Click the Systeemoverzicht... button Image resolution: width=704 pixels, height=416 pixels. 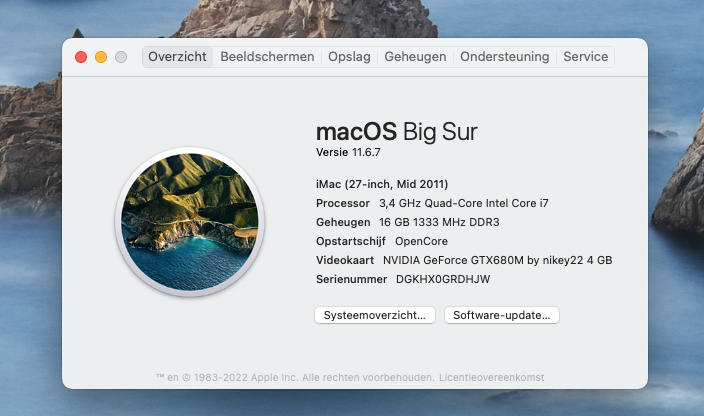point(375,315)
